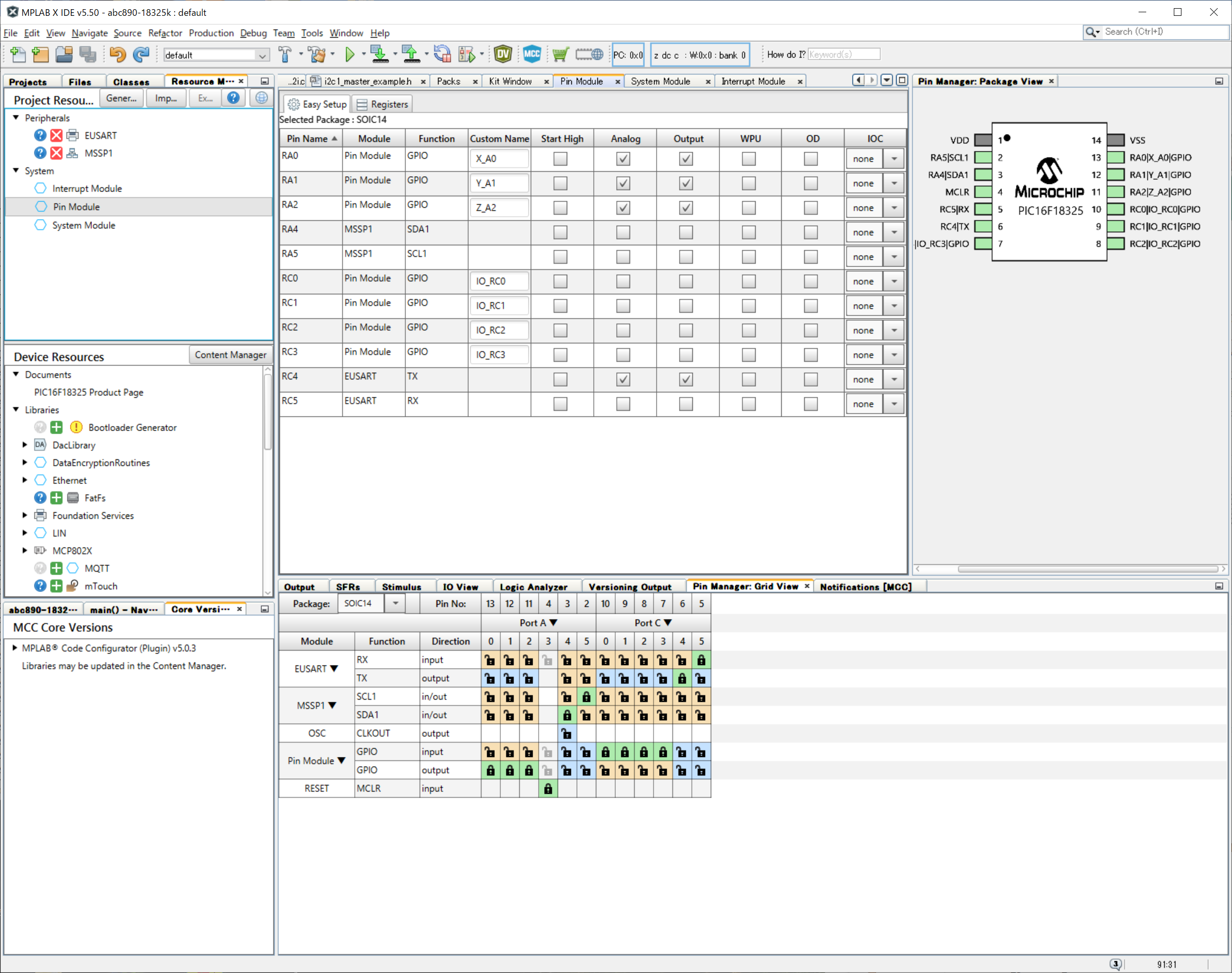
Task: Select Interrupt Module in the System tree
Action: point(87,188)
